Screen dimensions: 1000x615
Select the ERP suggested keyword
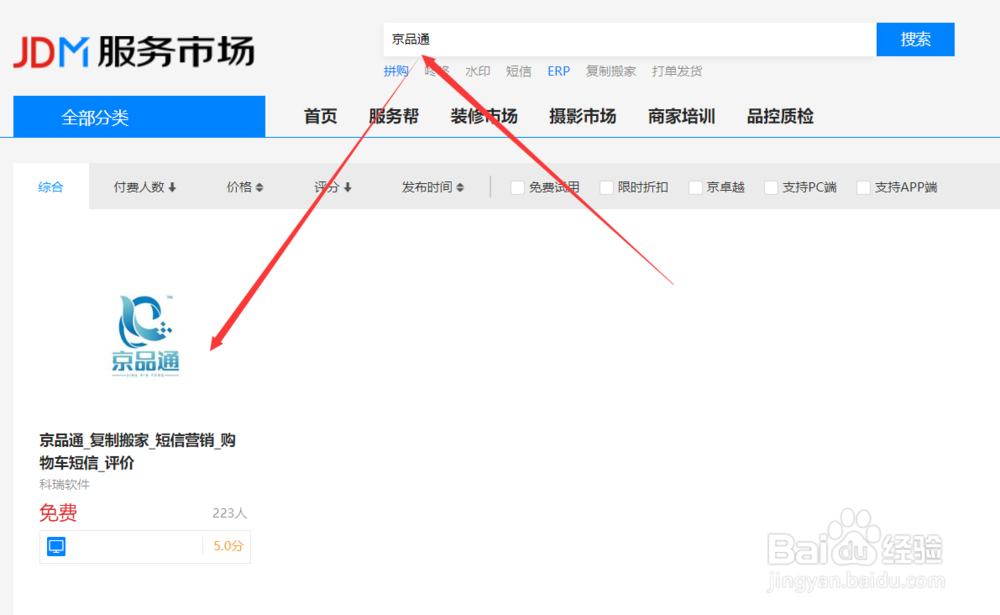559,71
